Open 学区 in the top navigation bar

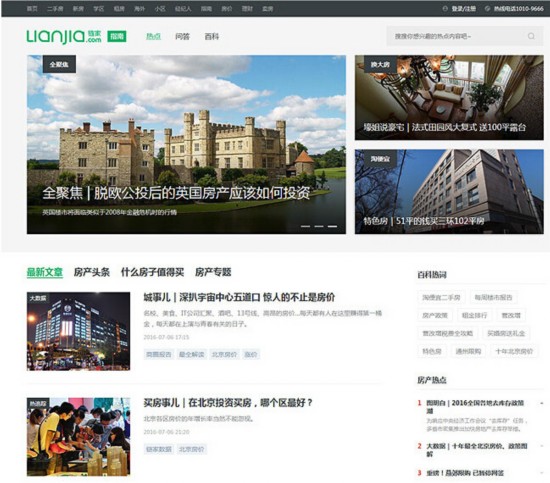click(x=99, y=8)
